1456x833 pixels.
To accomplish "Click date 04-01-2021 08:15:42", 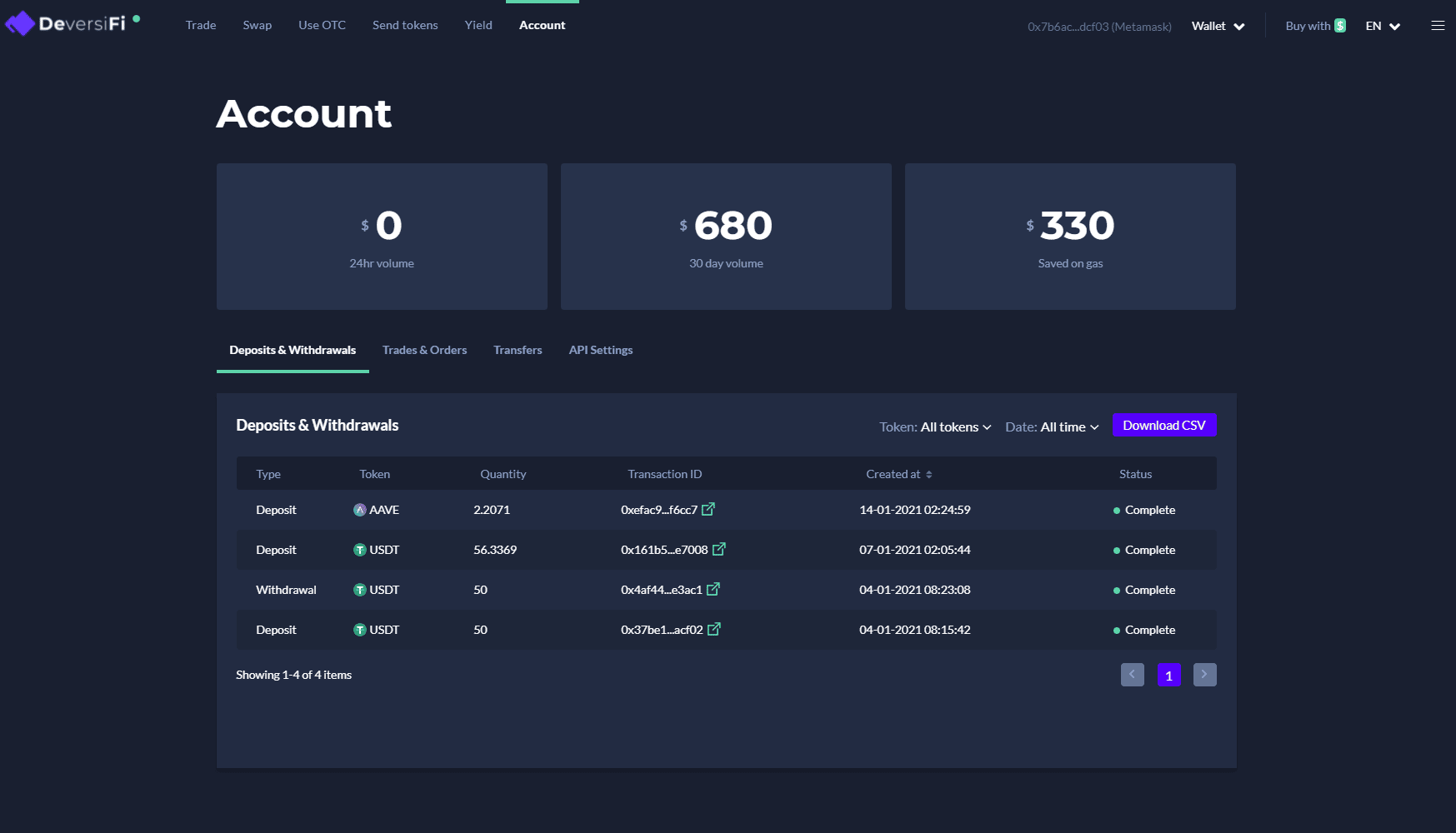I will [x=915, y=630].
